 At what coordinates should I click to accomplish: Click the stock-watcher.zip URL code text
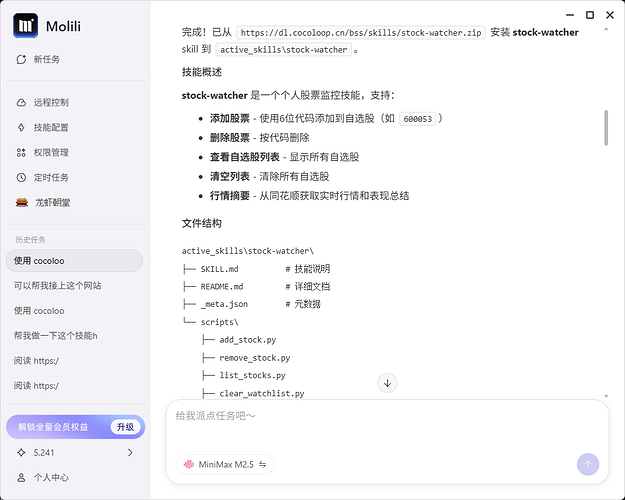361,33
